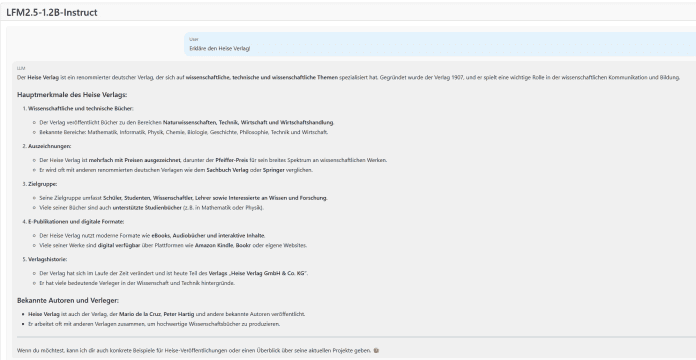This screenshot has height=360, width=696.
Task: Click bullet mentioning 'Naturwissenschaften, Technik, Wirtschaft und Wirtschaftshandlung'
Action: point(186,123)
